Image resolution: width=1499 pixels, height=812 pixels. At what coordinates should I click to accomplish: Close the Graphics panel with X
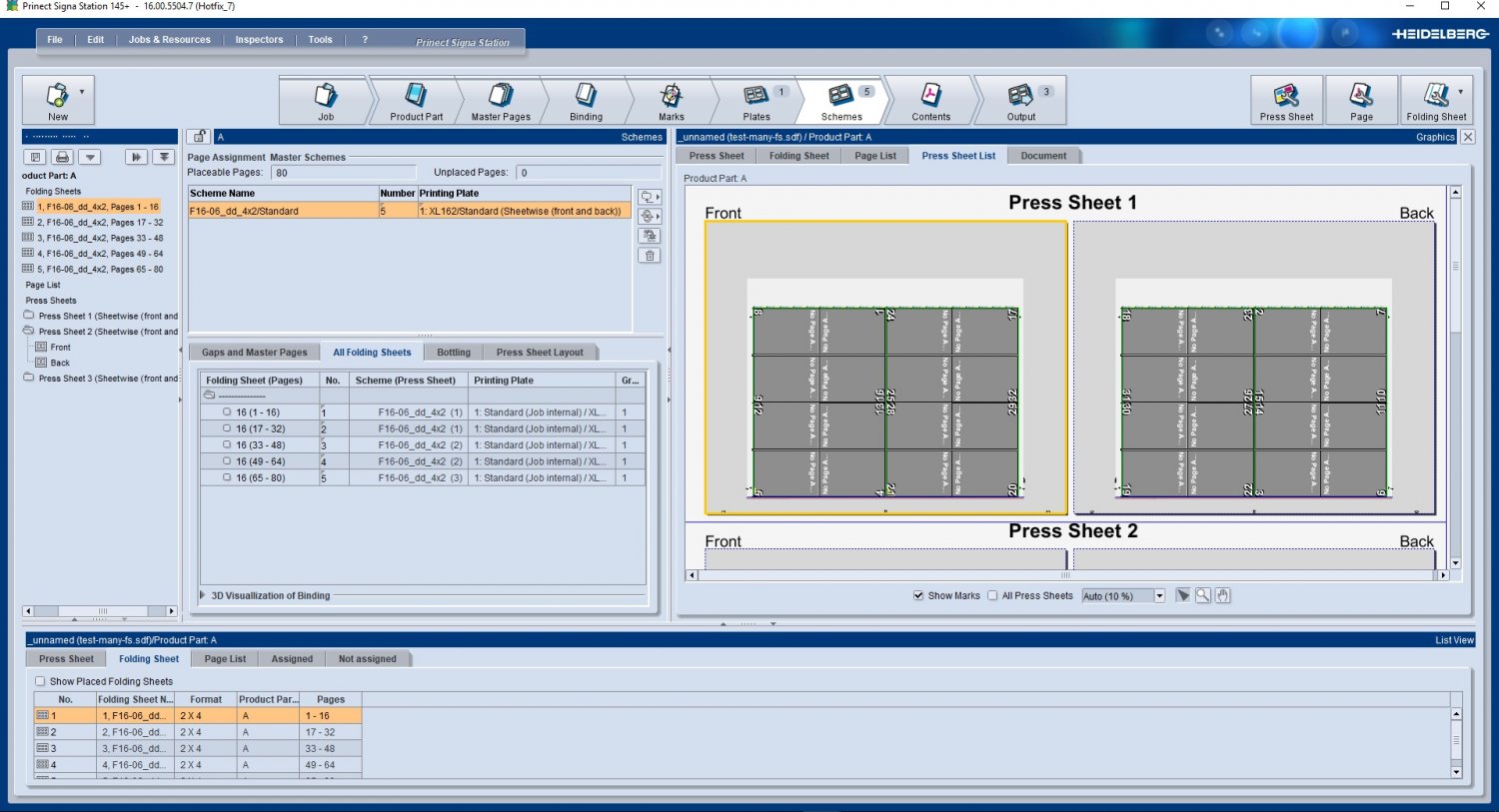(x=1467, y=137)
